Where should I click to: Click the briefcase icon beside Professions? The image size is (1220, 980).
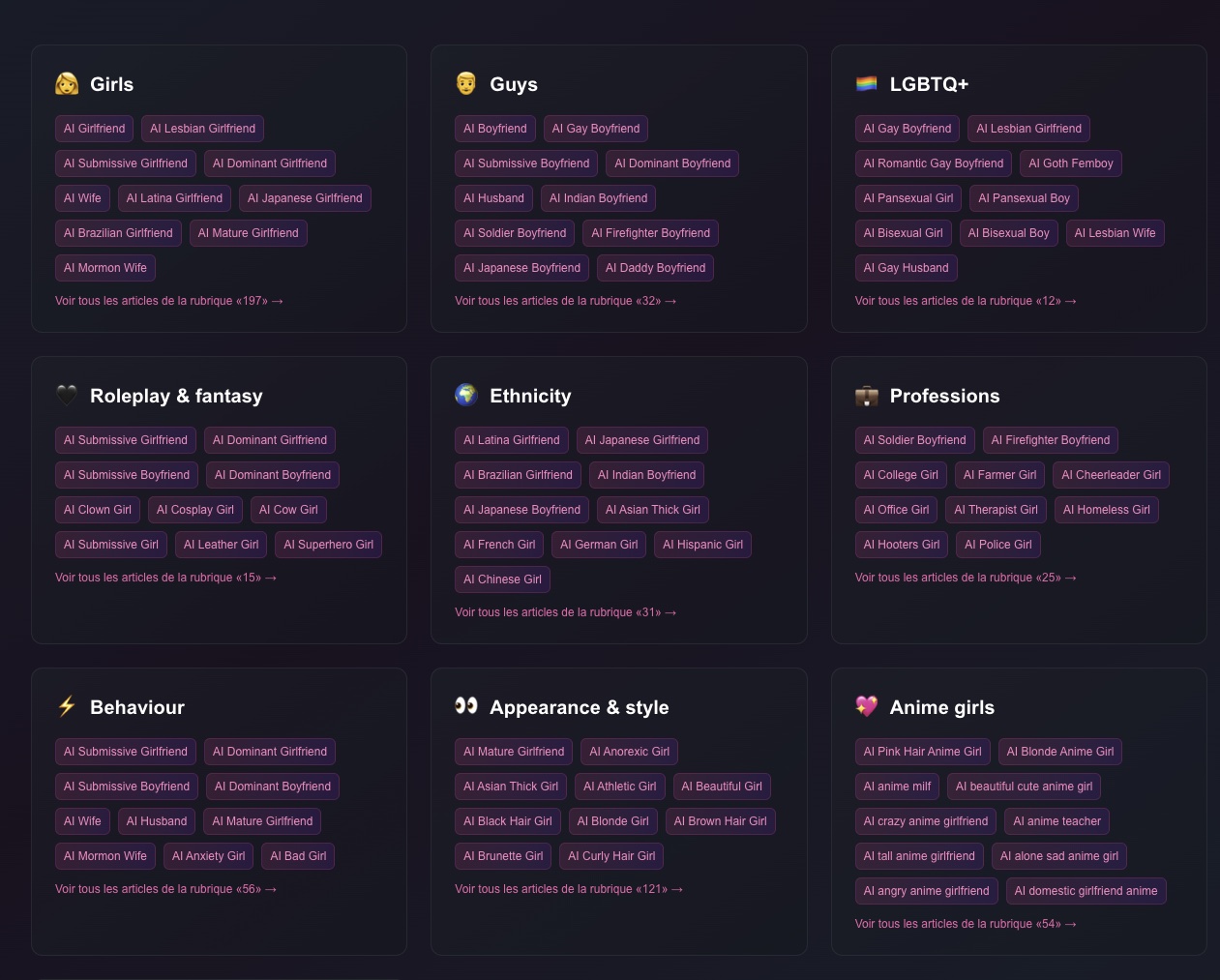(867, 396)
